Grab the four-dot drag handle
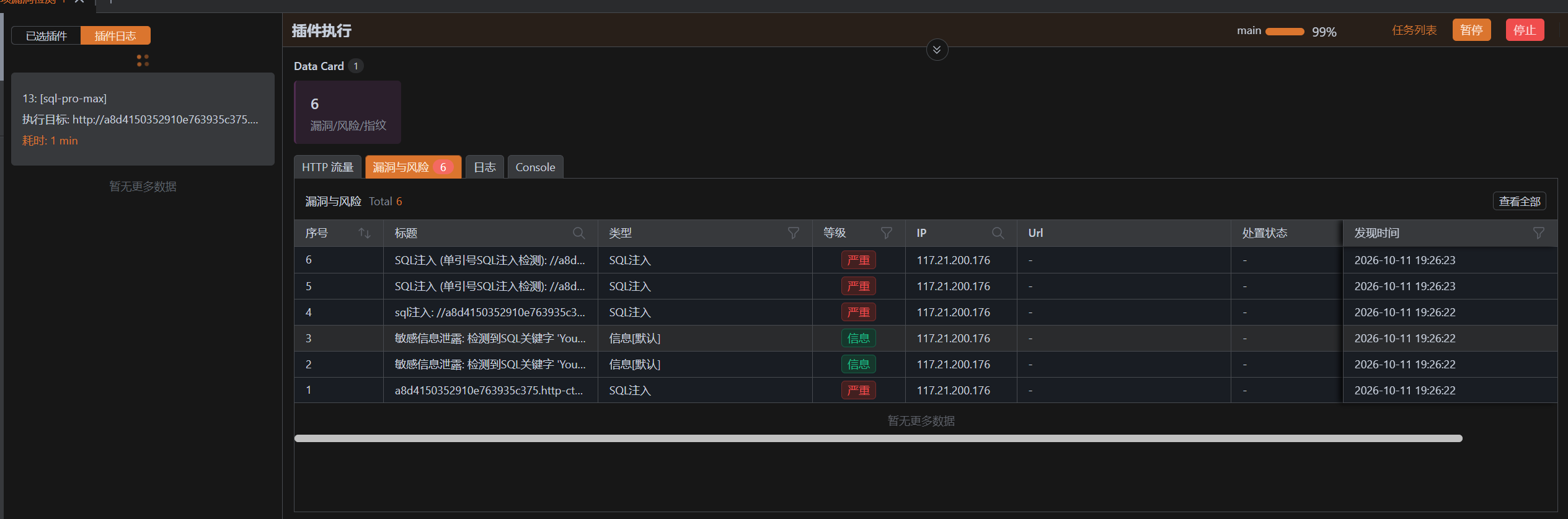Viewport: 1568px width, 519px height. pos(143,60)
